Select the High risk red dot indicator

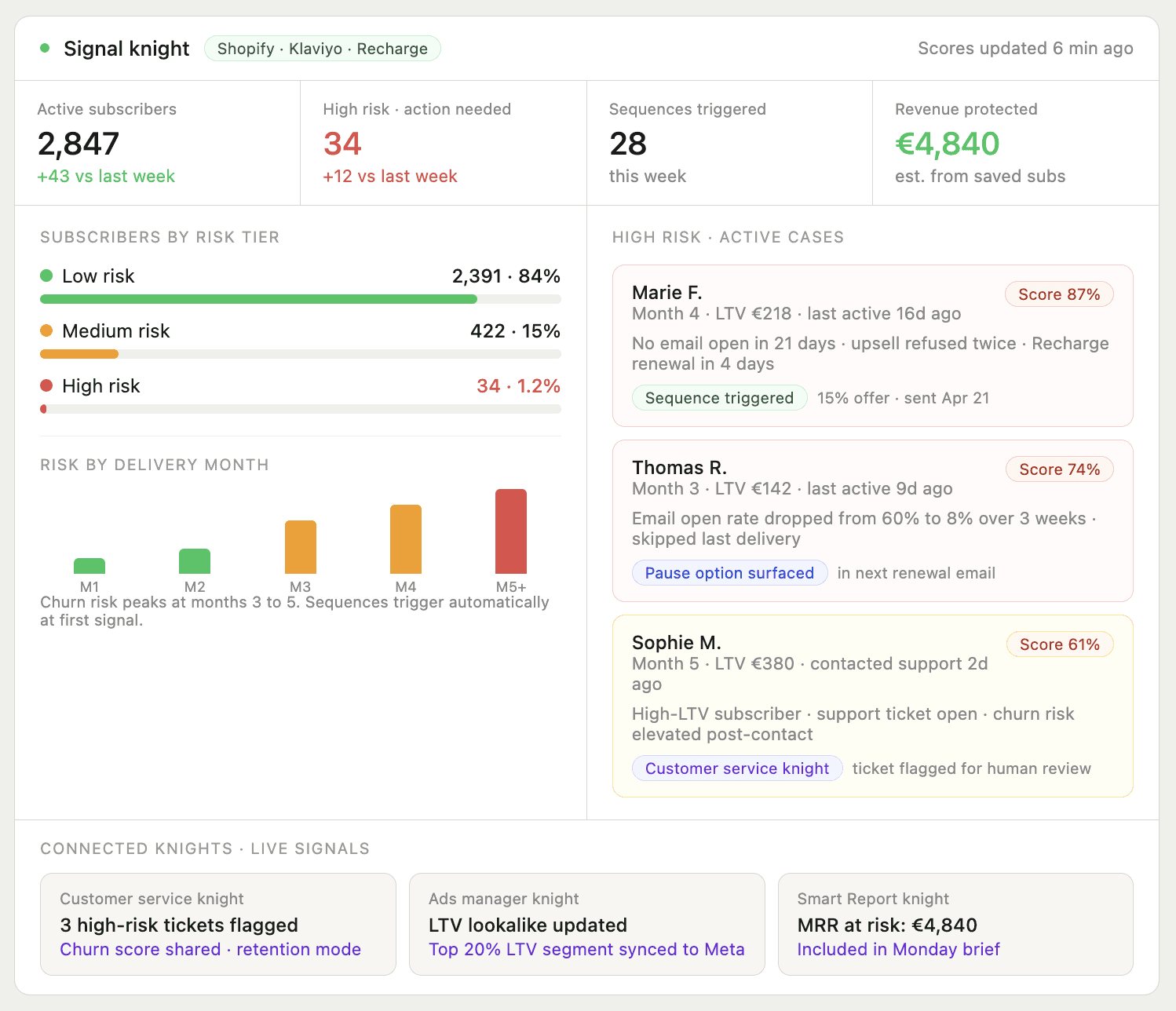46,385
